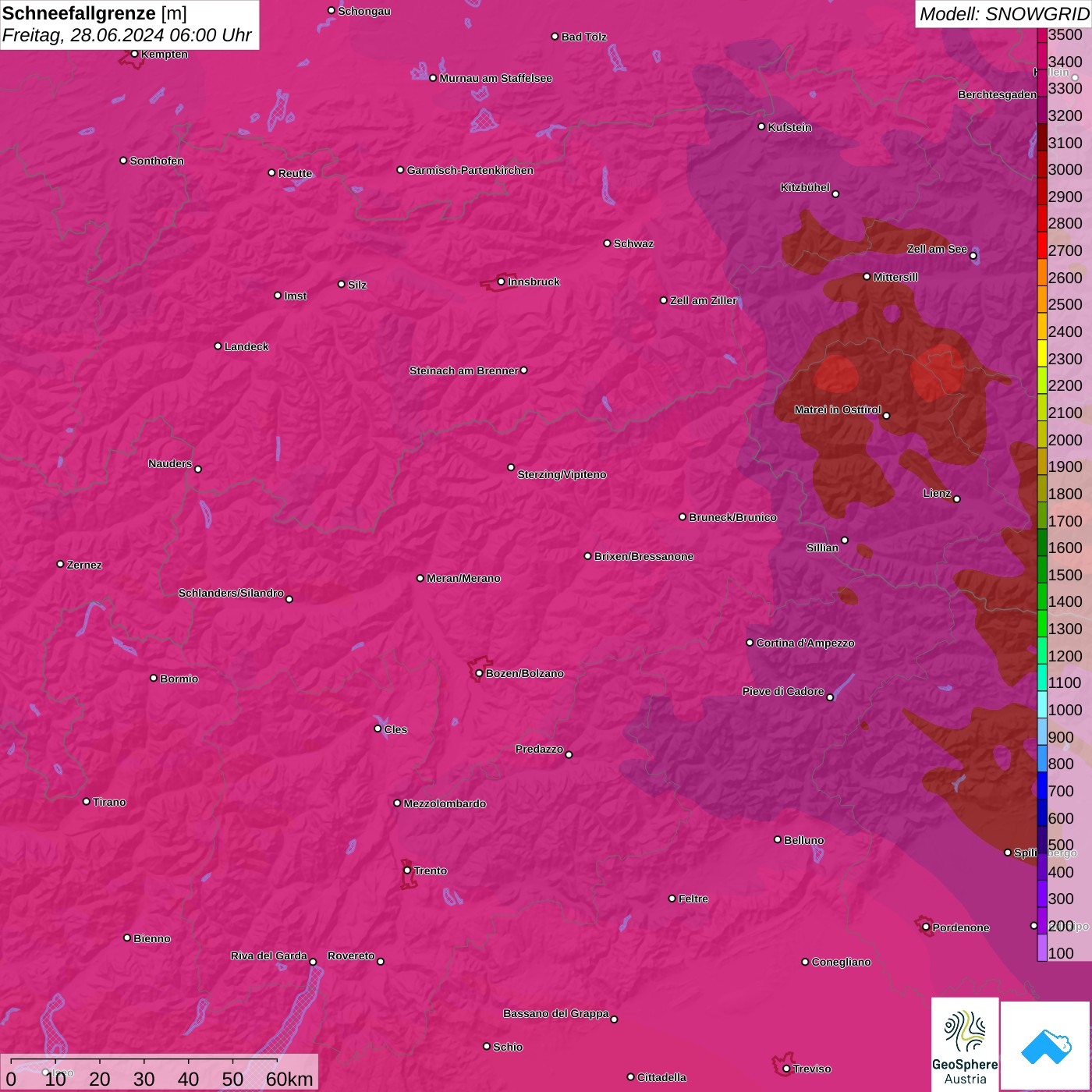Click the Bruneck/Brunico marker
The image size is (1092, 1092).
pos(682,517)
